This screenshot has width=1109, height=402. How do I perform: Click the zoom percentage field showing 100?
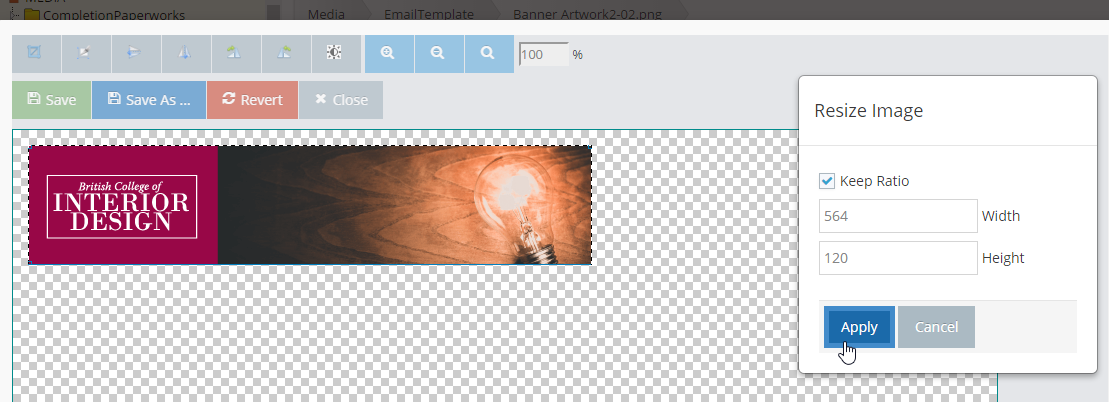[x=544, y=54]
